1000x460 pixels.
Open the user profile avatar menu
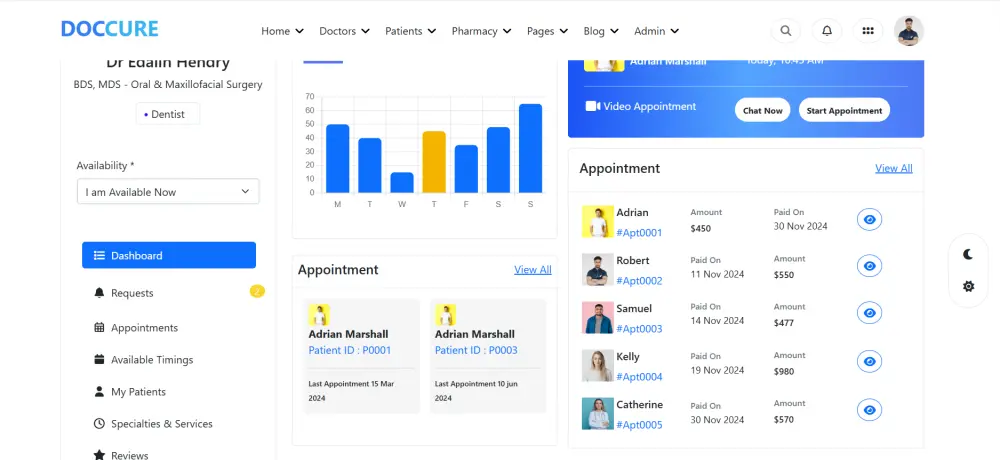[908, 31]
